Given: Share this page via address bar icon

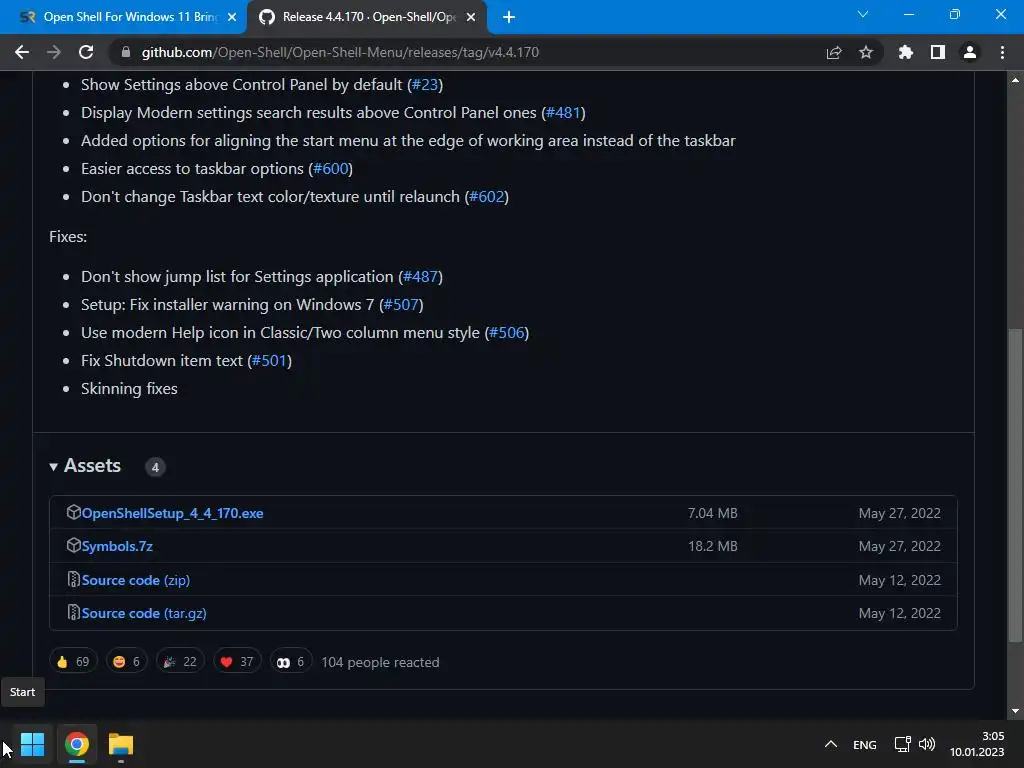Looking at the screenshot, I should (x=834, y=52).
